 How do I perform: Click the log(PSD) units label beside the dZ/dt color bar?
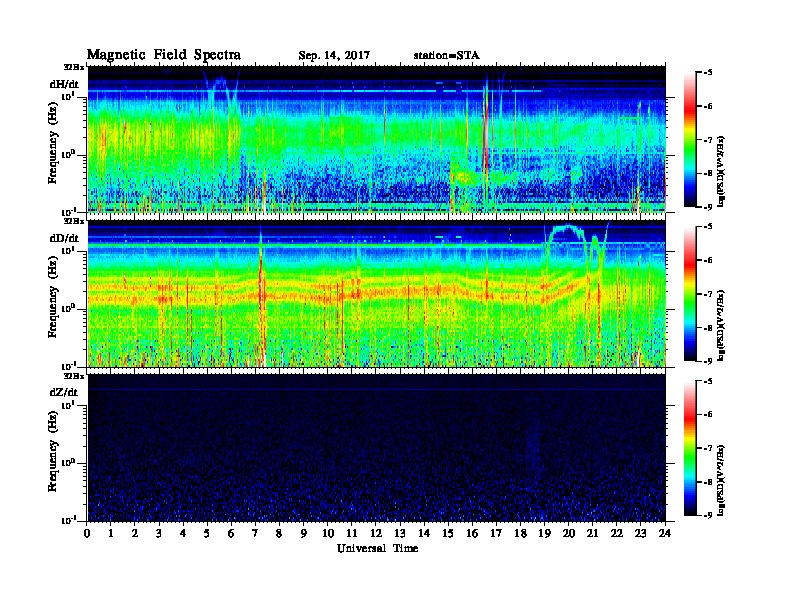(x=722, y=480)
